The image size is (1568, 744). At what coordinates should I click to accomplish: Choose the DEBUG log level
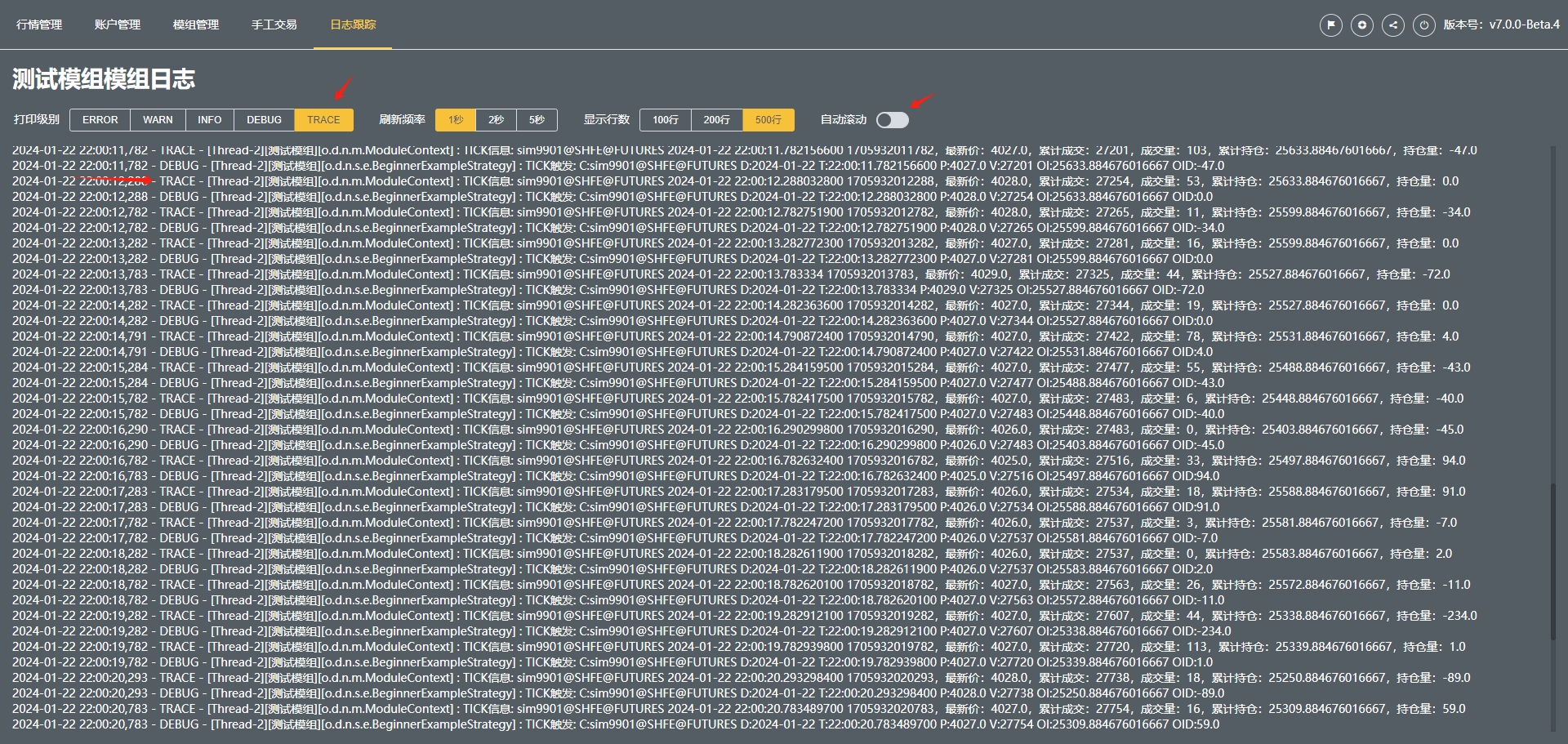point(265,120)
